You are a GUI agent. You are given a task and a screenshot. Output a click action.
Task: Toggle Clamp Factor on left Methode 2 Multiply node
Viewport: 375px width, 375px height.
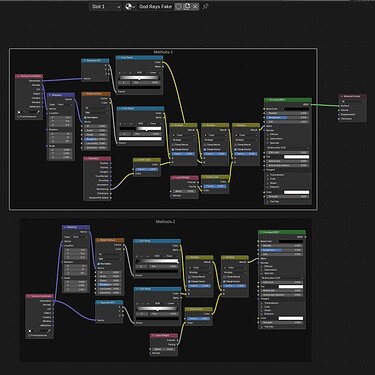click(x=190, y=281)
